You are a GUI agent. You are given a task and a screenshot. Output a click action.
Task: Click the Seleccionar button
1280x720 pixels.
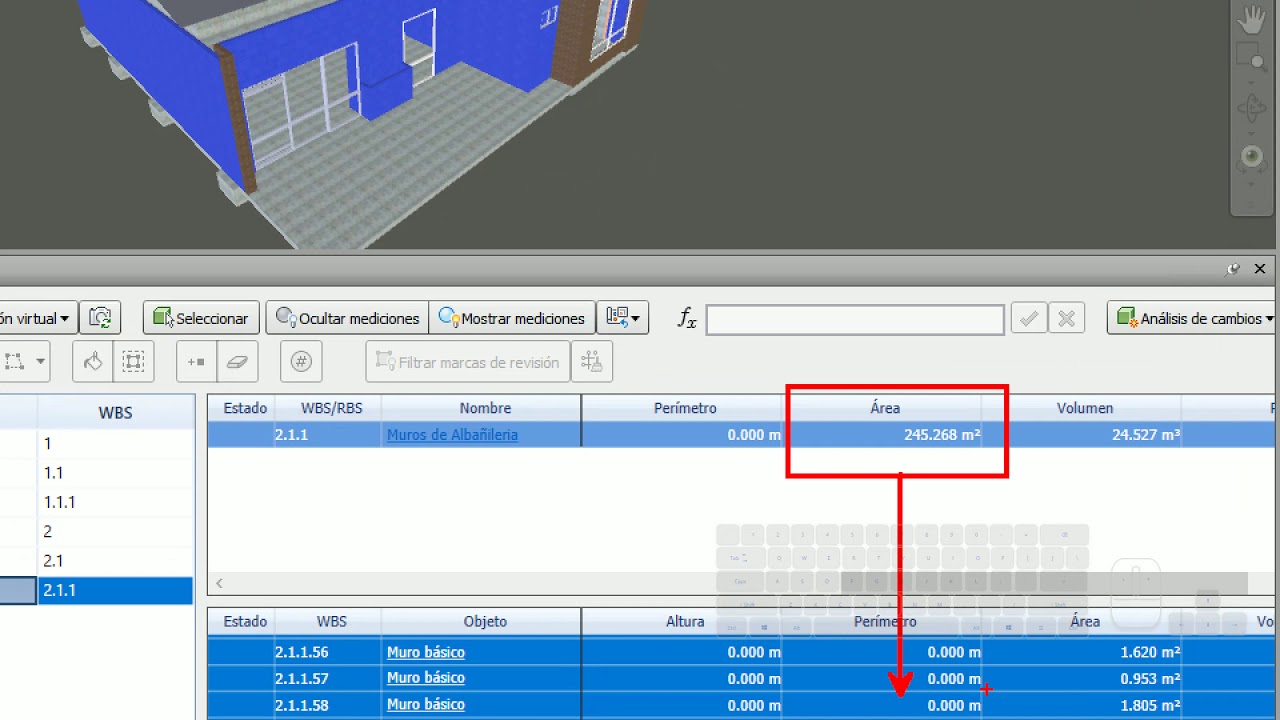[202, 318]
